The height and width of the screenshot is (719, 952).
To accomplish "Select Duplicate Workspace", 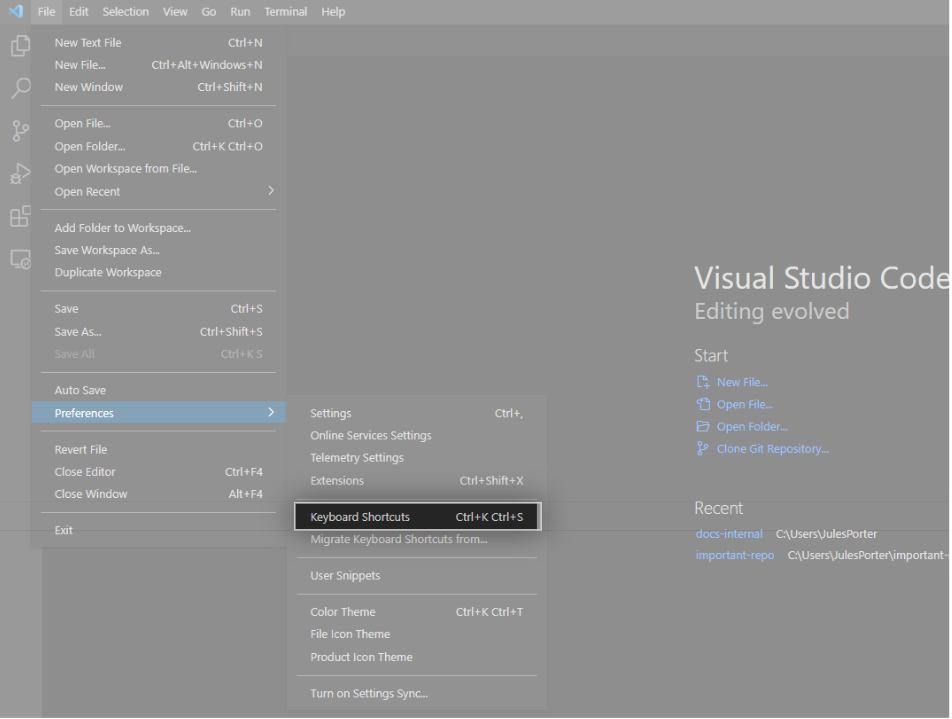I will [158, 272].
